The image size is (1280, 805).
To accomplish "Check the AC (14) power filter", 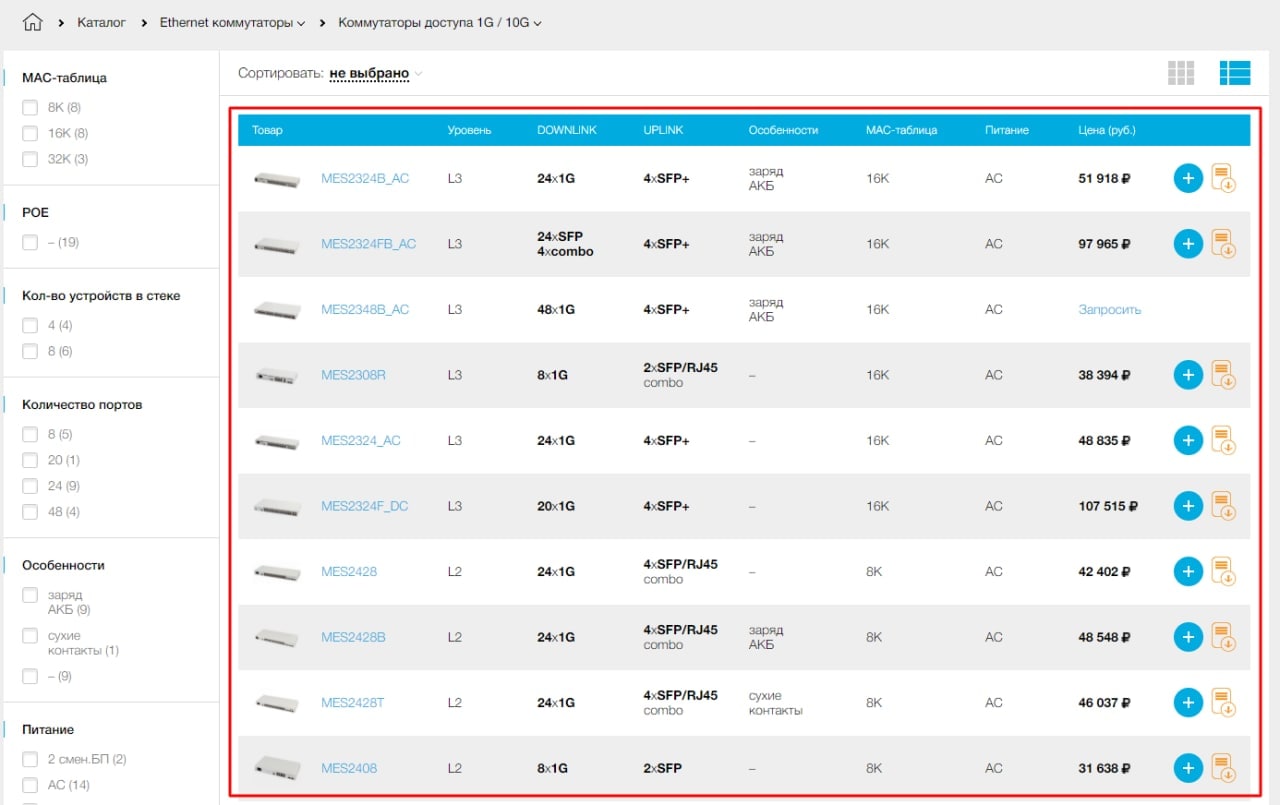I will pyautogui.click(x=30, y=785).
